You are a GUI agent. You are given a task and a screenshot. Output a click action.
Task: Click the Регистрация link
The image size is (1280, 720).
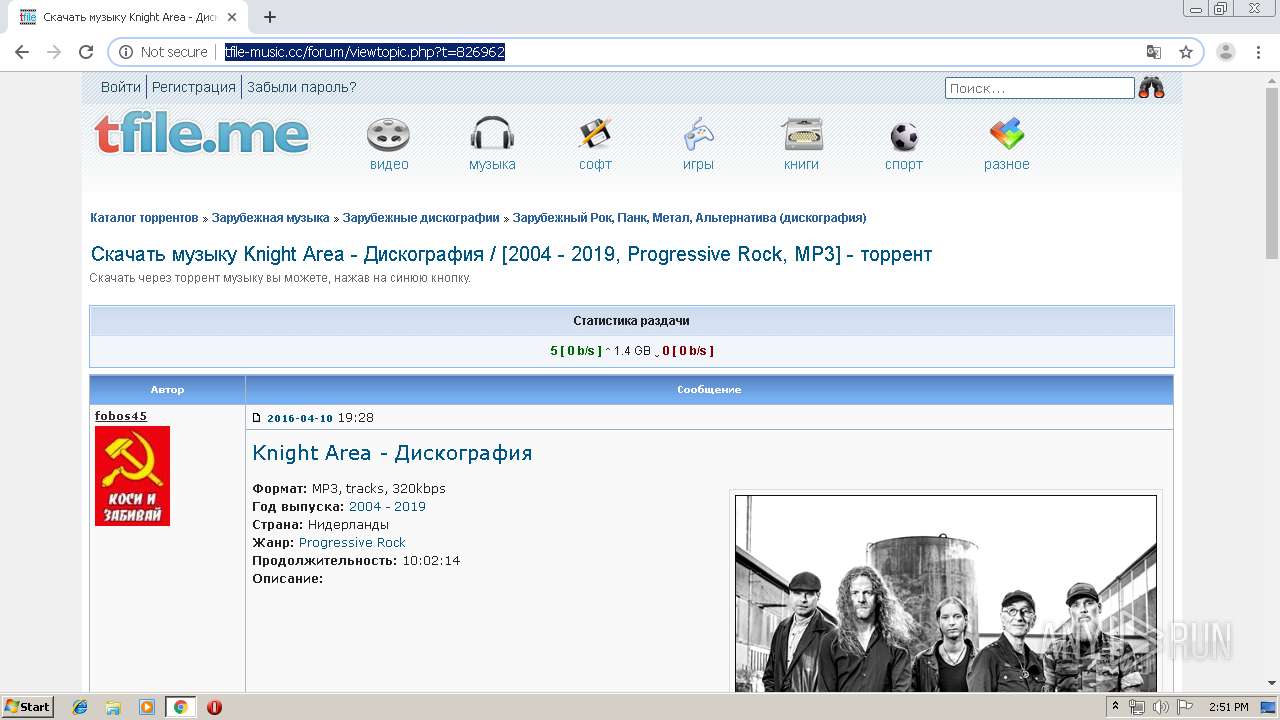[x=194, y=87]
